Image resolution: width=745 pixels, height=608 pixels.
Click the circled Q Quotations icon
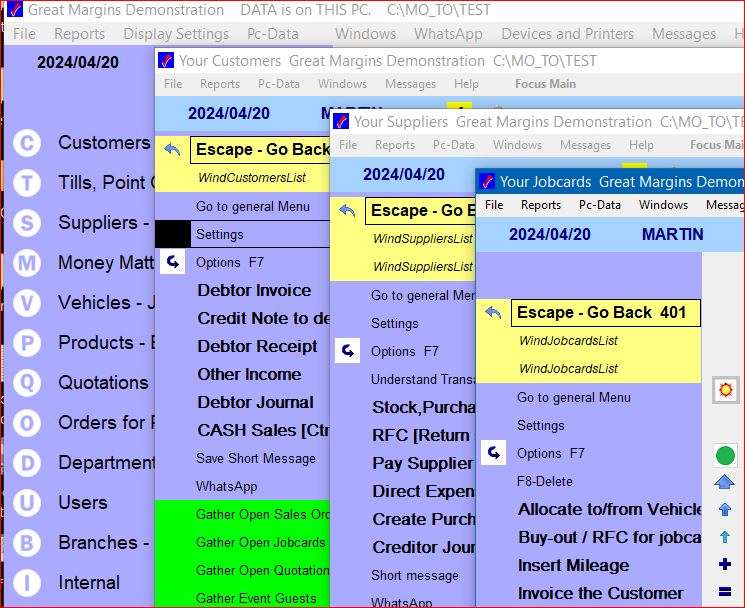pyautogui.click(x=27, y=383)
